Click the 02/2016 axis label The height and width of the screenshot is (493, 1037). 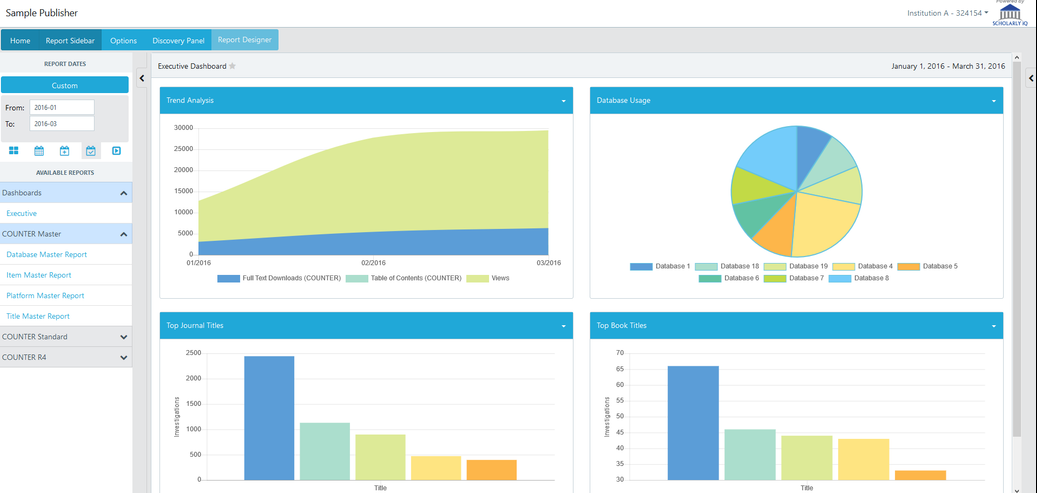point(374,263)
